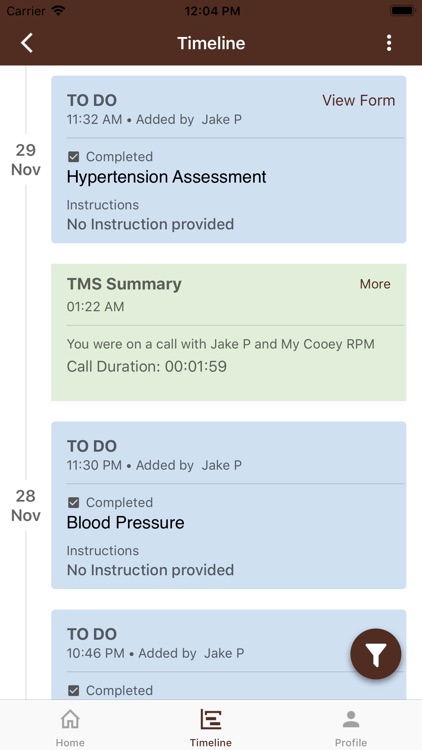The height and width of the screenshot is (750, 422).
Task: Expand TMS Summary with More
Action: 375,284
